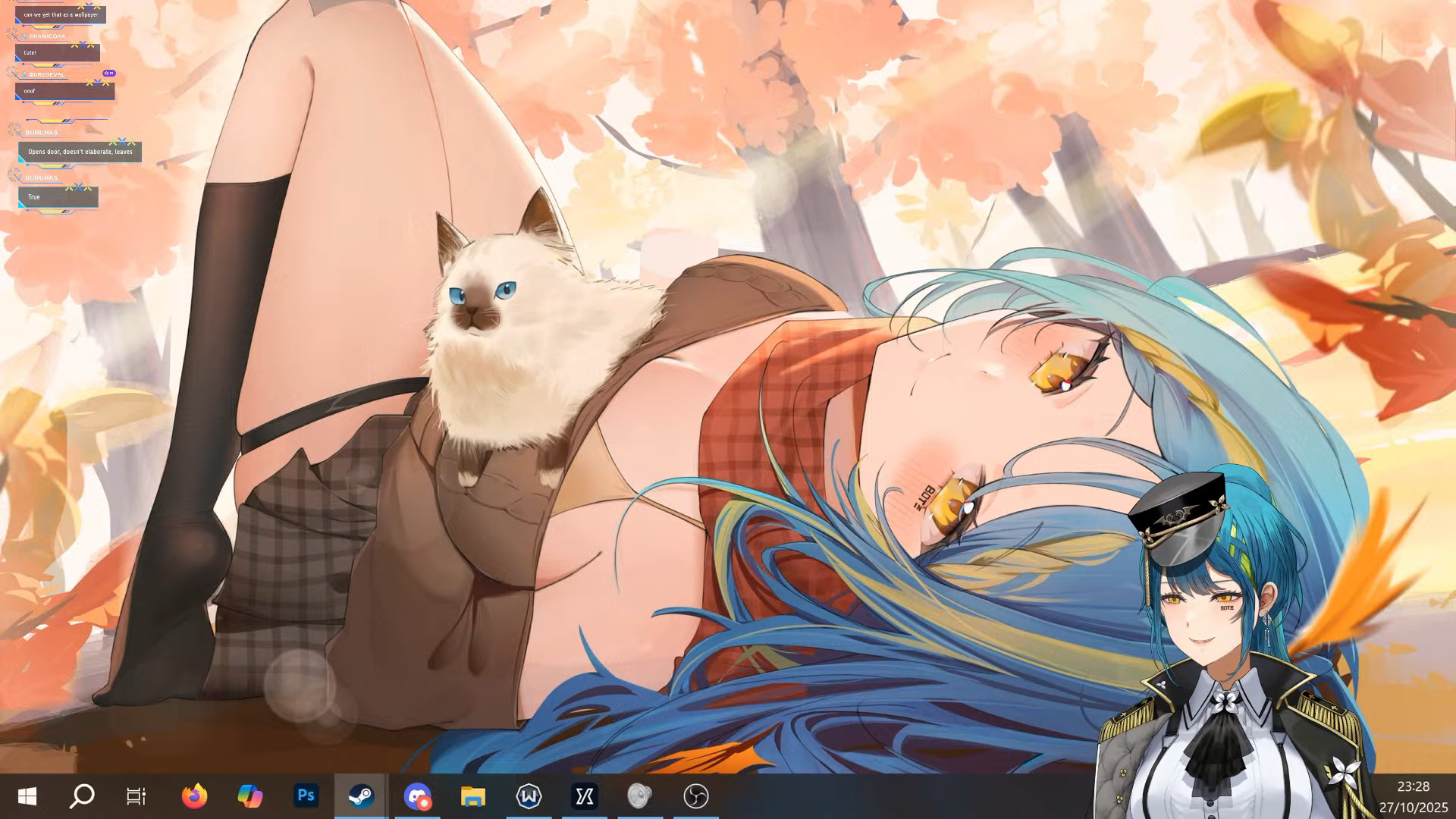The width and height of the screenshot is (1456, 819).
Task: Click the GREGEVAL username in chat
Action: (x=48, y=74)
